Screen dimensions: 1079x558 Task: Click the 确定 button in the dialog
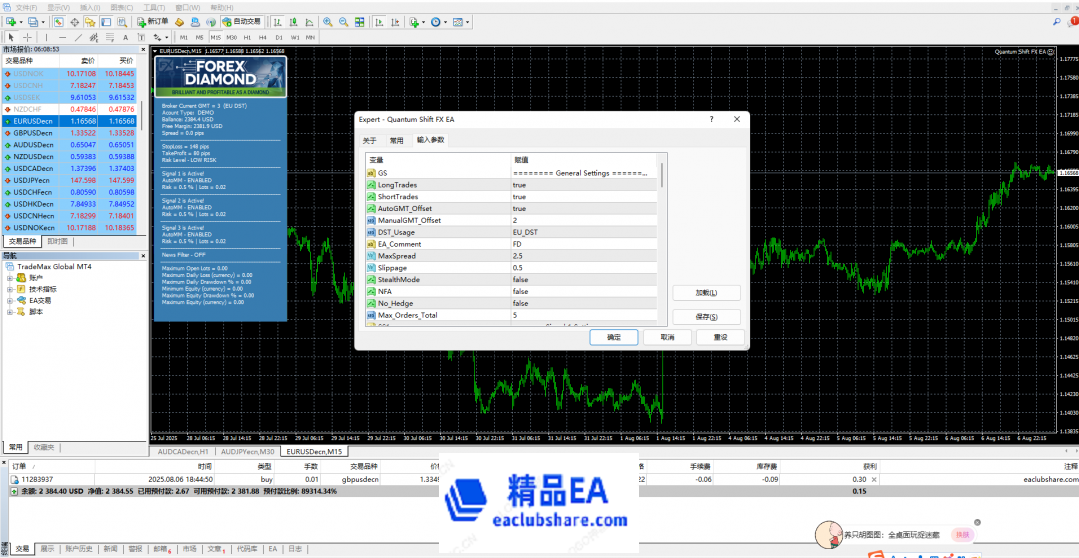point(614,338)
